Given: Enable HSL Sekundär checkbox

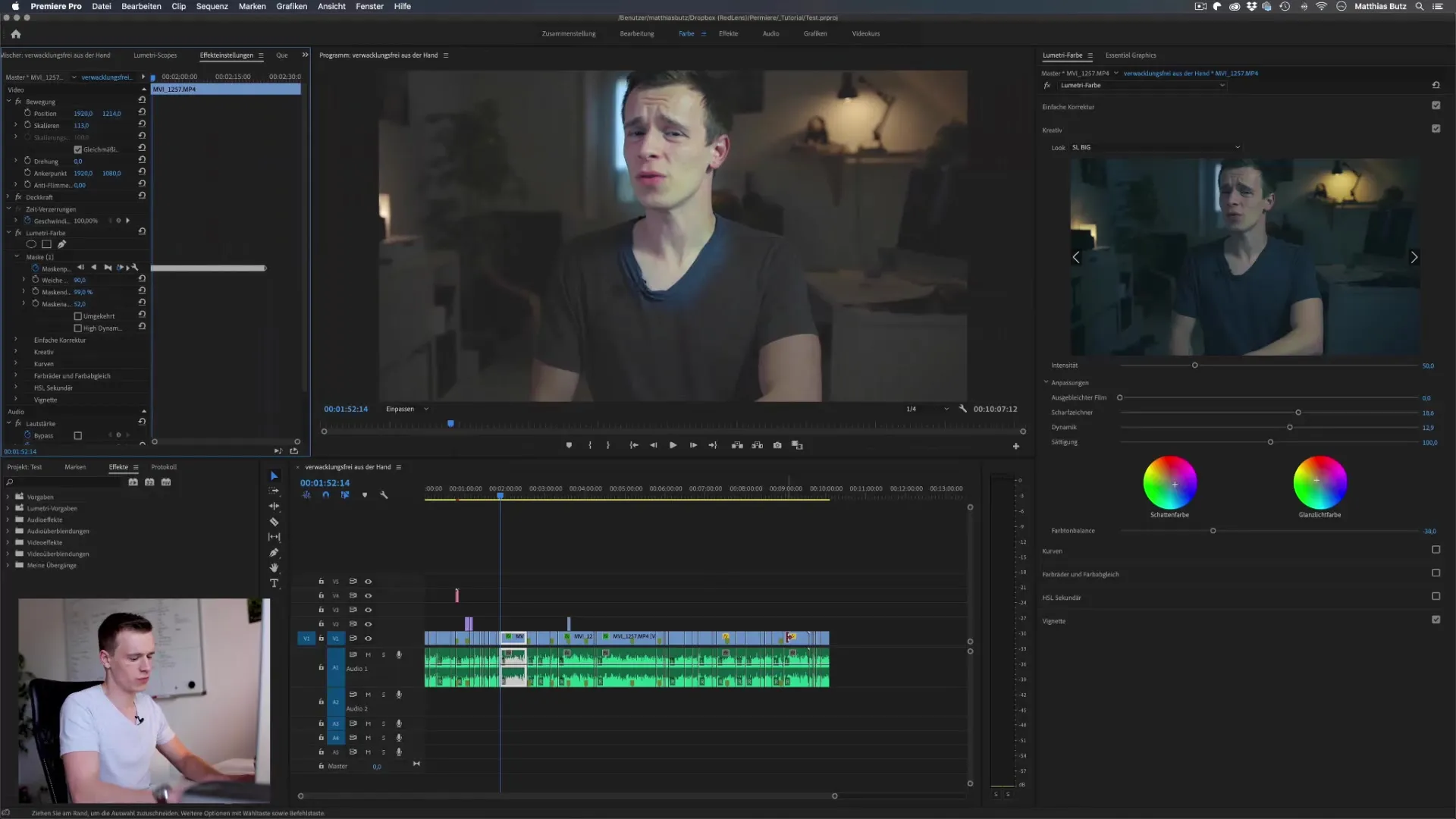Looking at the screenshot, I should click(x=1436, y=597).
